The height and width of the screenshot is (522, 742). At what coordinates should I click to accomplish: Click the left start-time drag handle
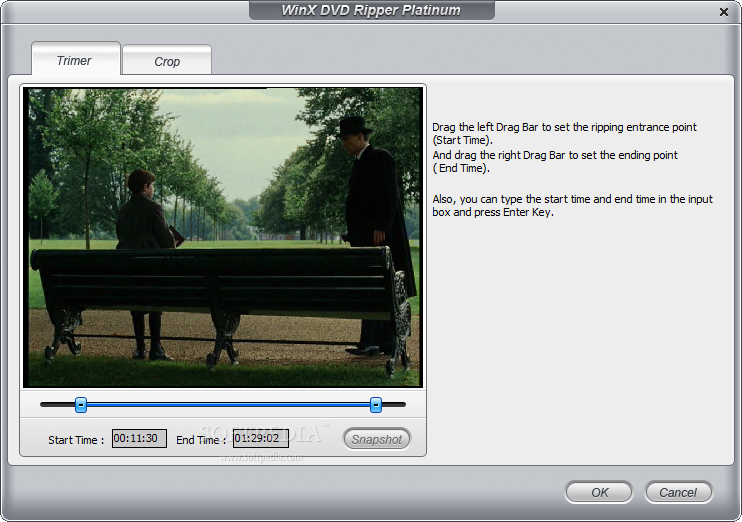[x=81, y=405]
